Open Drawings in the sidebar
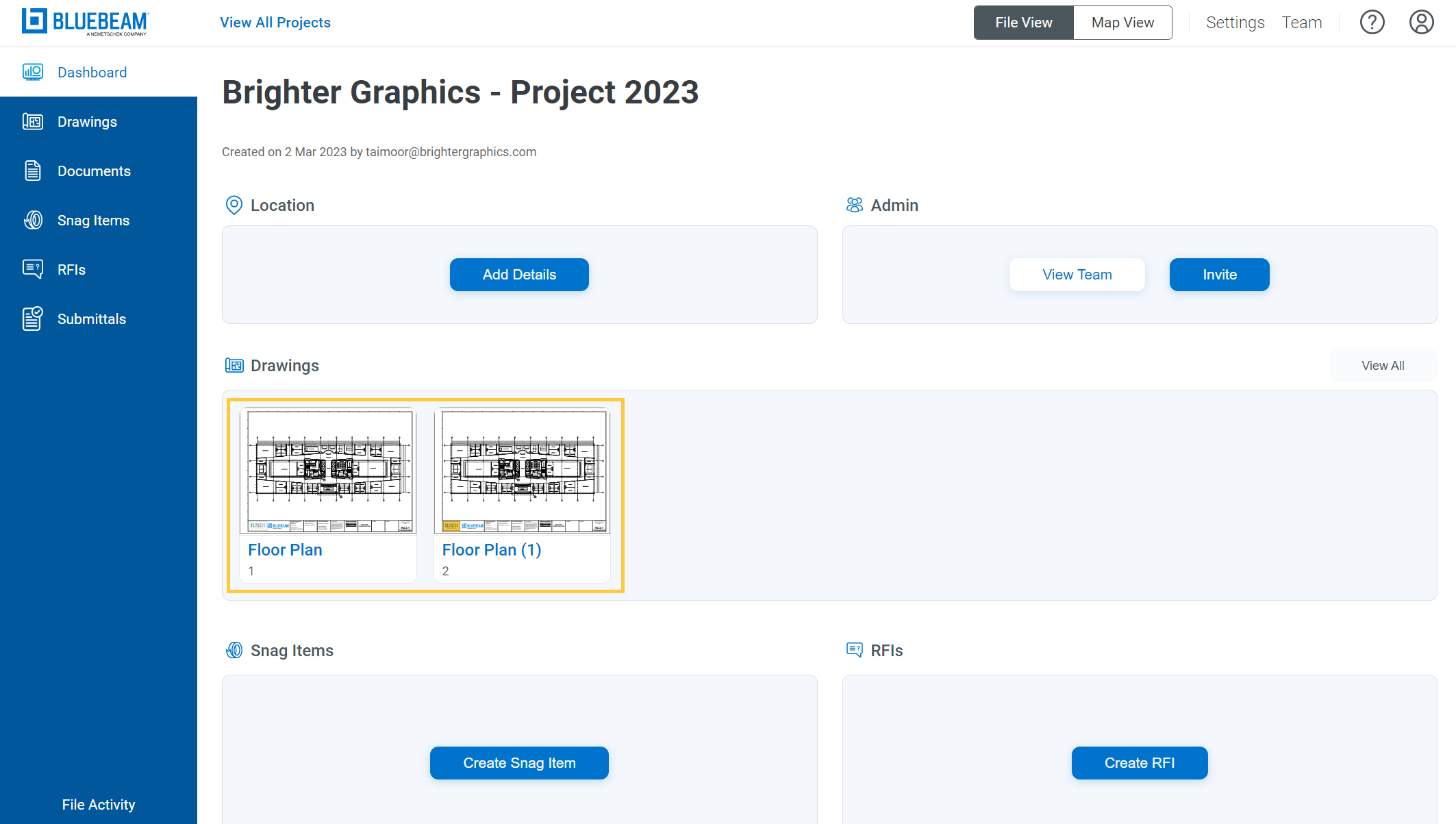The image size is (1456, 824). 99,121
